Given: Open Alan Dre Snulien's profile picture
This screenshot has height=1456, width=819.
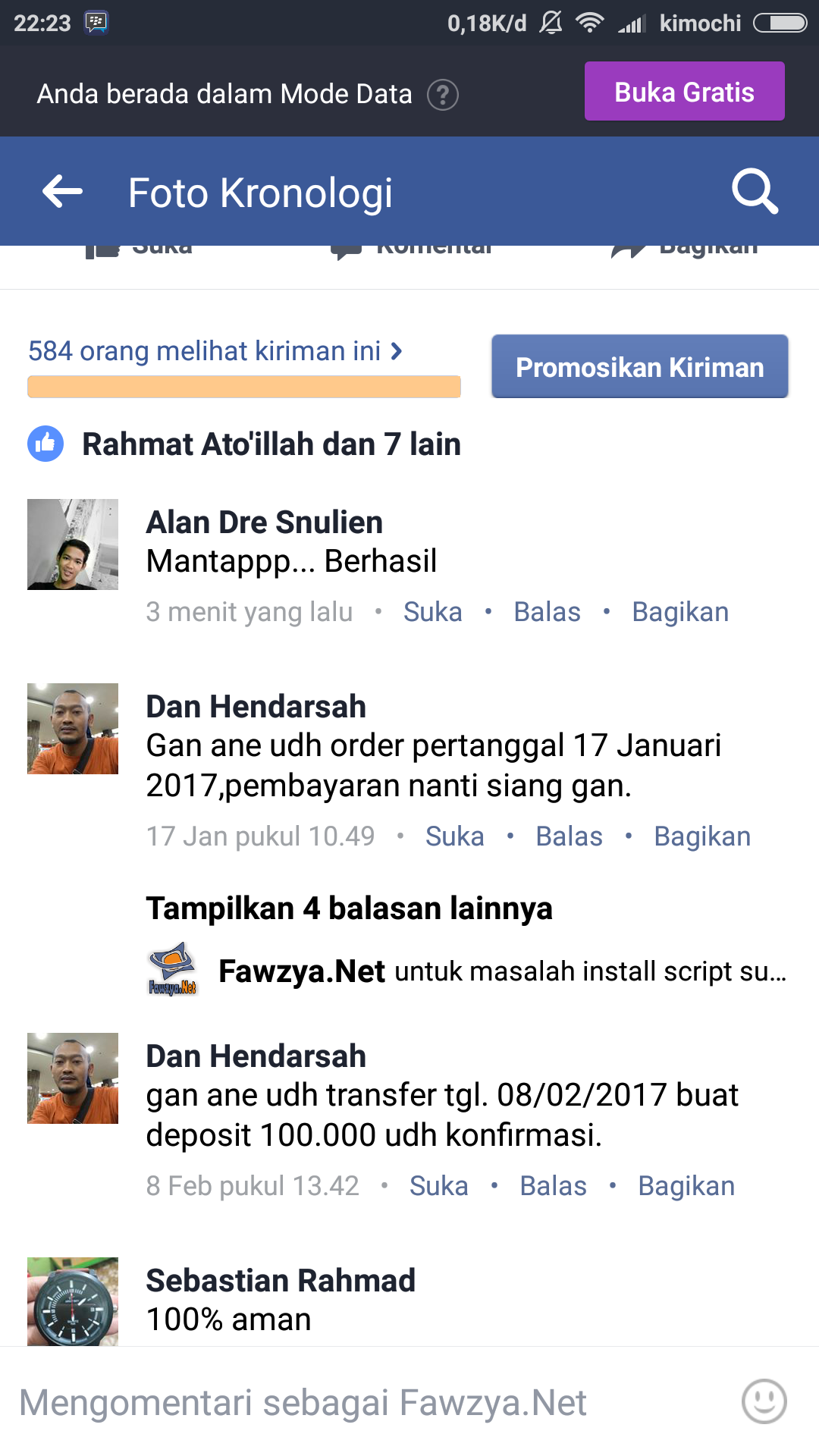Looking at the screenshot, I should (x=73, y=544).
